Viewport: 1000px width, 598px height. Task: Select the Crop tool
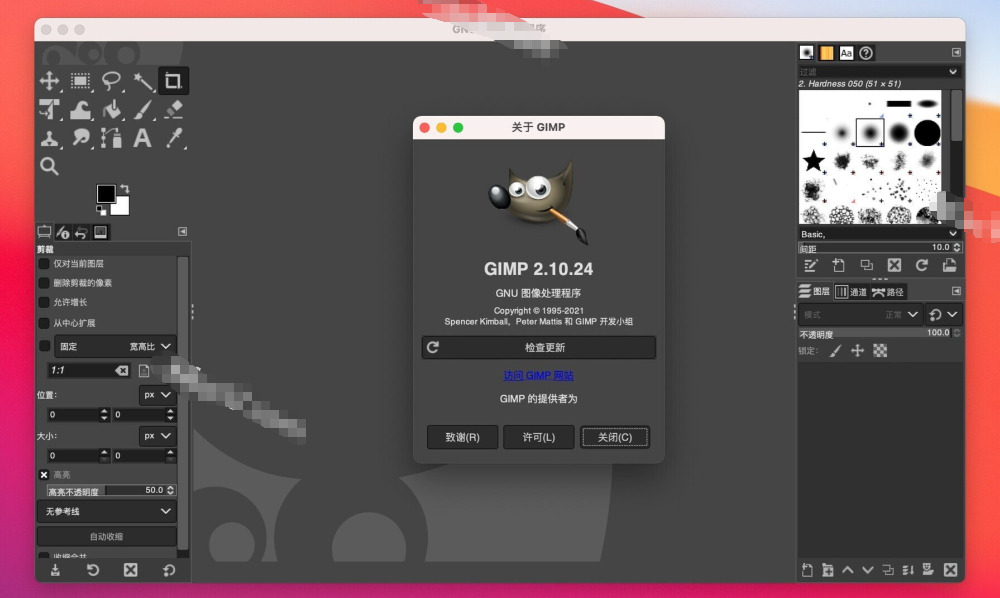pyautogui.click(x=173, y=81)
